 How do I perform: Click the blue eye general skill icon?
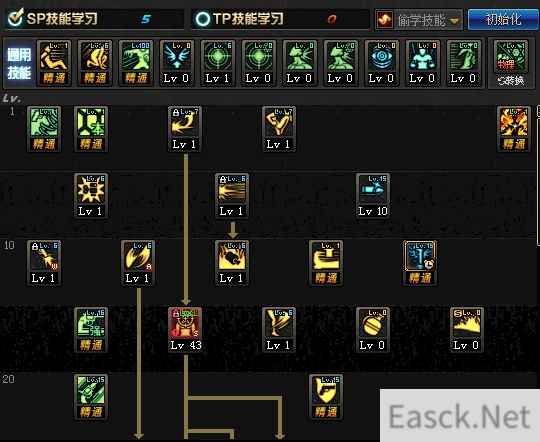tap(382, 63)
